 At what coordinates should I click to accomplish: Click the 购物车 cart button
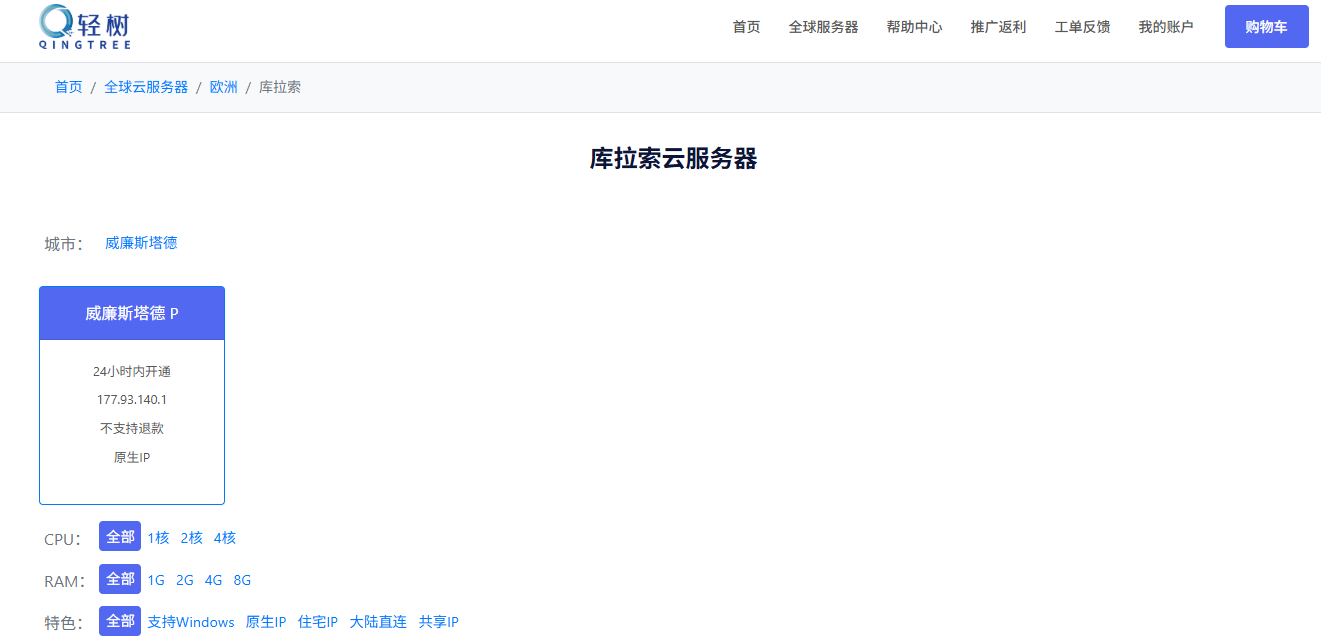click(1266, 27)
